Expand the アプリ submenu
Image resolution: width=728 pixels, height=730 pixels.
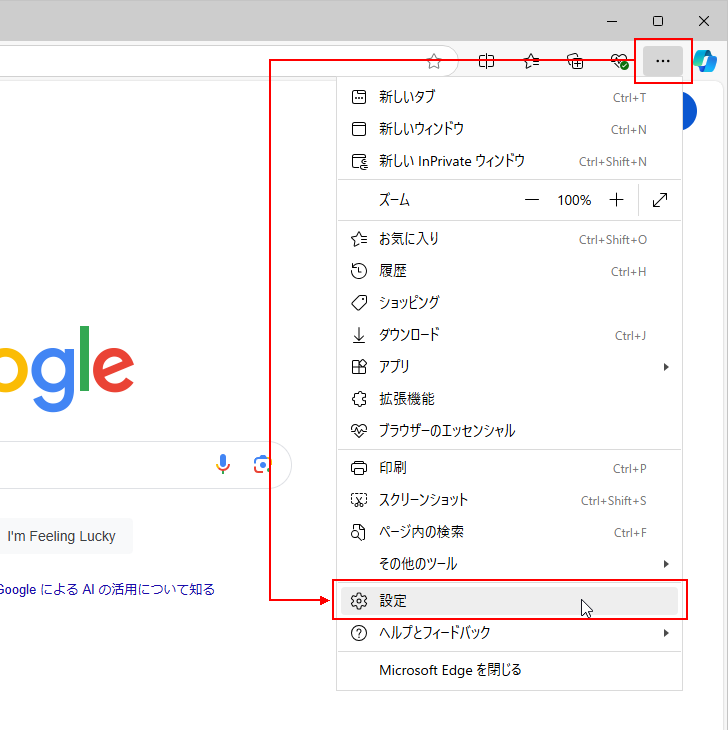(509, 367)
